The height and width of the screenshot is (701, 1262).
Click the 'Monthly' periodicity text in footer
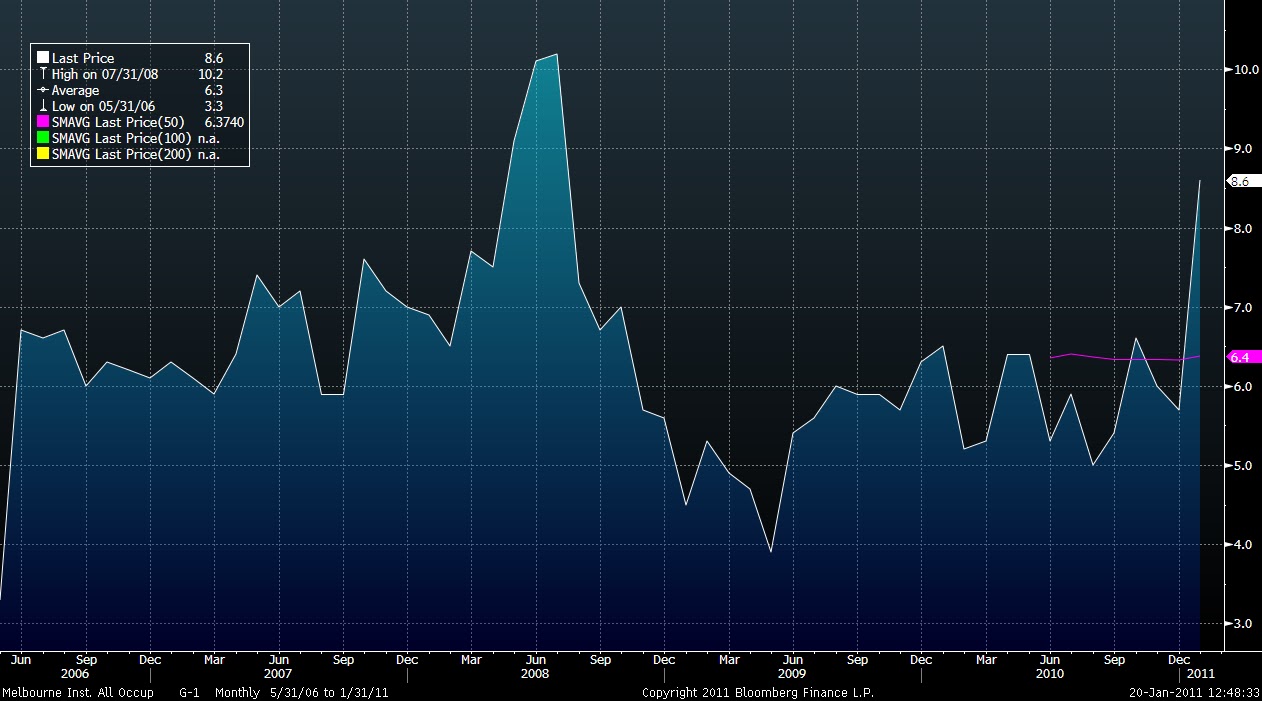(x=238, y=693)
